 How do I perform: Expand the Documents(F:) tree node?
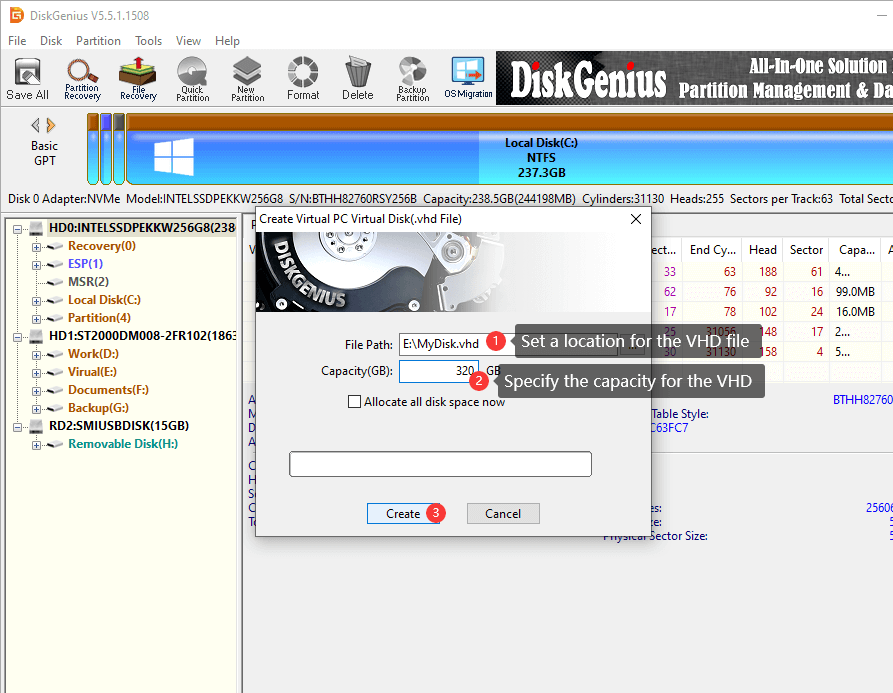[36, 391]
